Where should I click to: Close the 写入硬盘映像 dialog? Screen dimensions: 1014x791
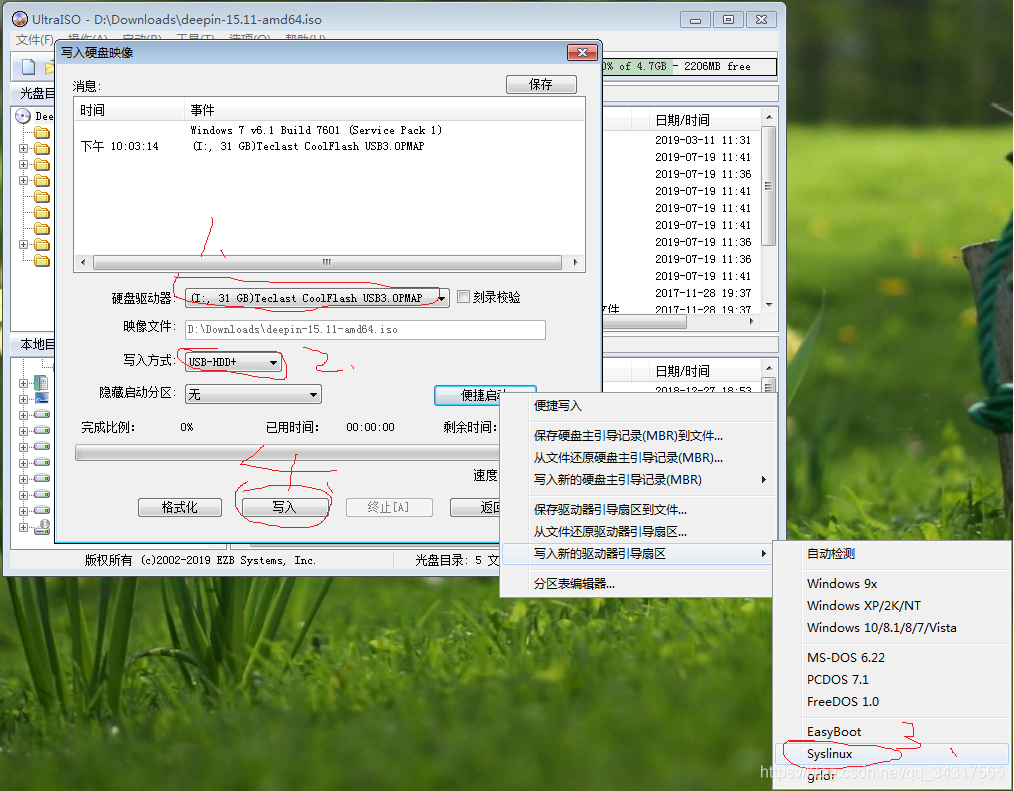click(582, 52)
